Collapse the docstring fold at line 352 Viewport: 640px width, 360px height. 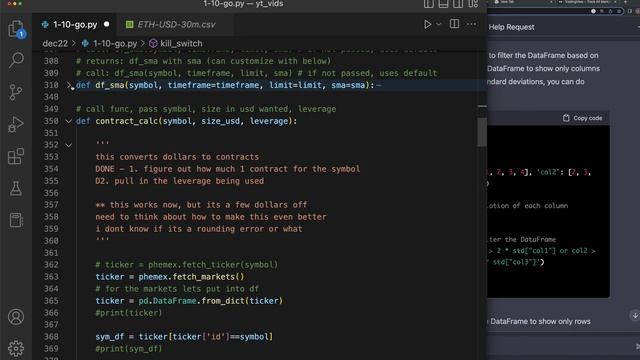tap(69, 145)
